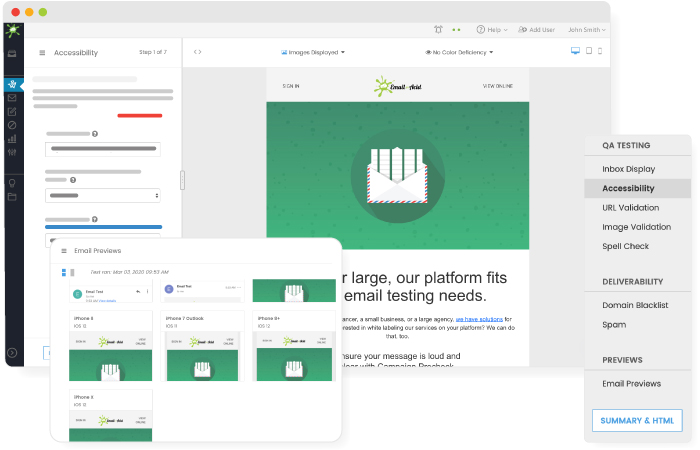Select Email Previews under Previews
This screenshot has width=700, height=450.
point(632,383)
